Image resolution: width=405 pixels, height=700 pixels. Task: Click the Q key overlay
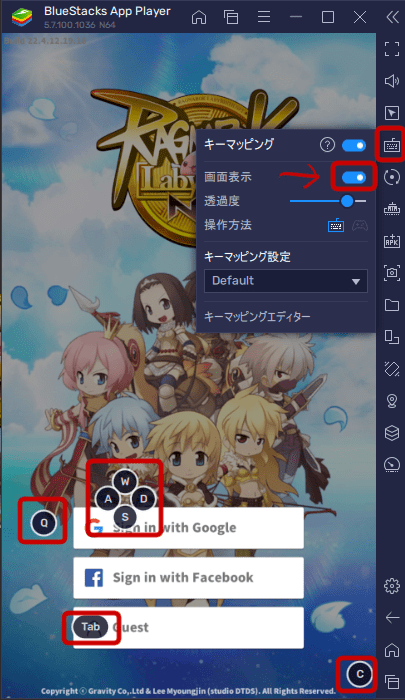click(44, 523)
